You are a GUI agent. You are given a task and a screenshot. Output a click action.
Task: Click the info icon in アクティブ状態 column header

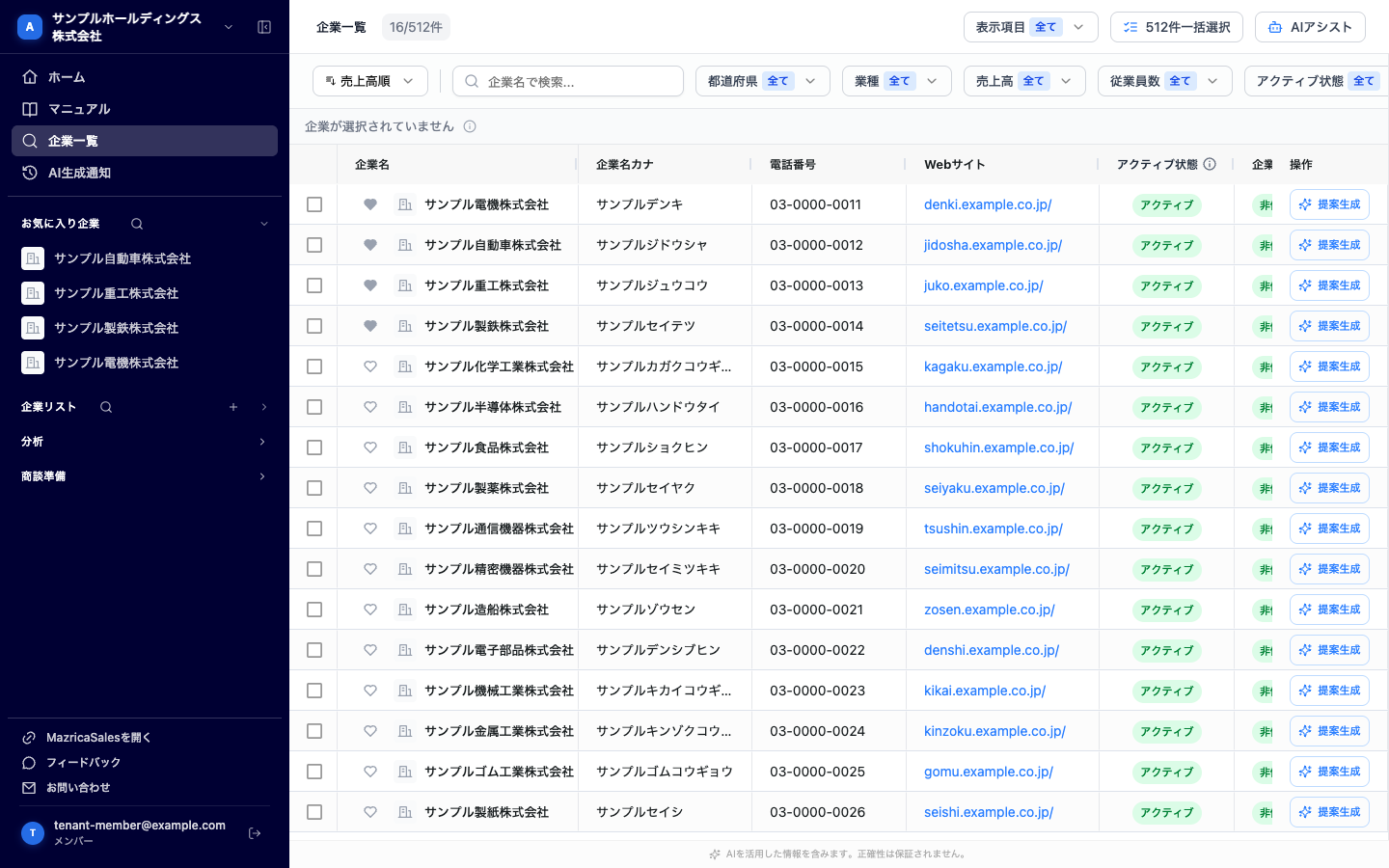click(1210, 164)
